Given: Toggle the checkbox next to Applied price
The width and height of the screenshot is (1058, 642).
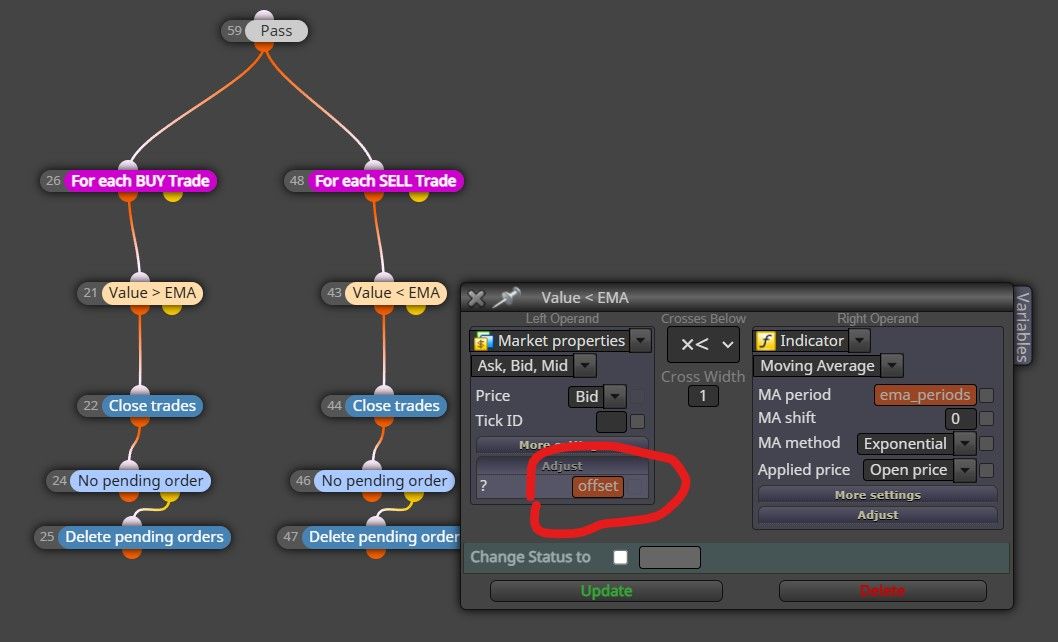Looking at the screenshot, I should point(986,470).
